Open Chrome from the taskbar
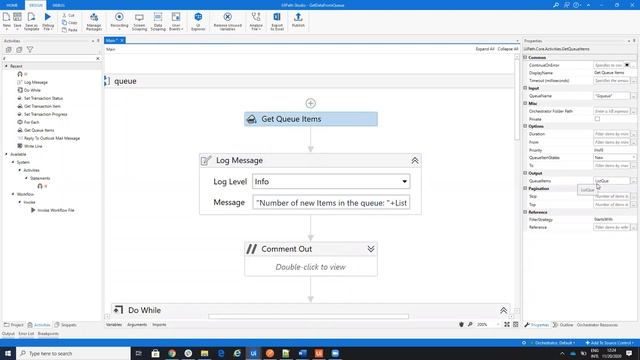The width and height of the screenshot is (640, 360). pos(172,353)
